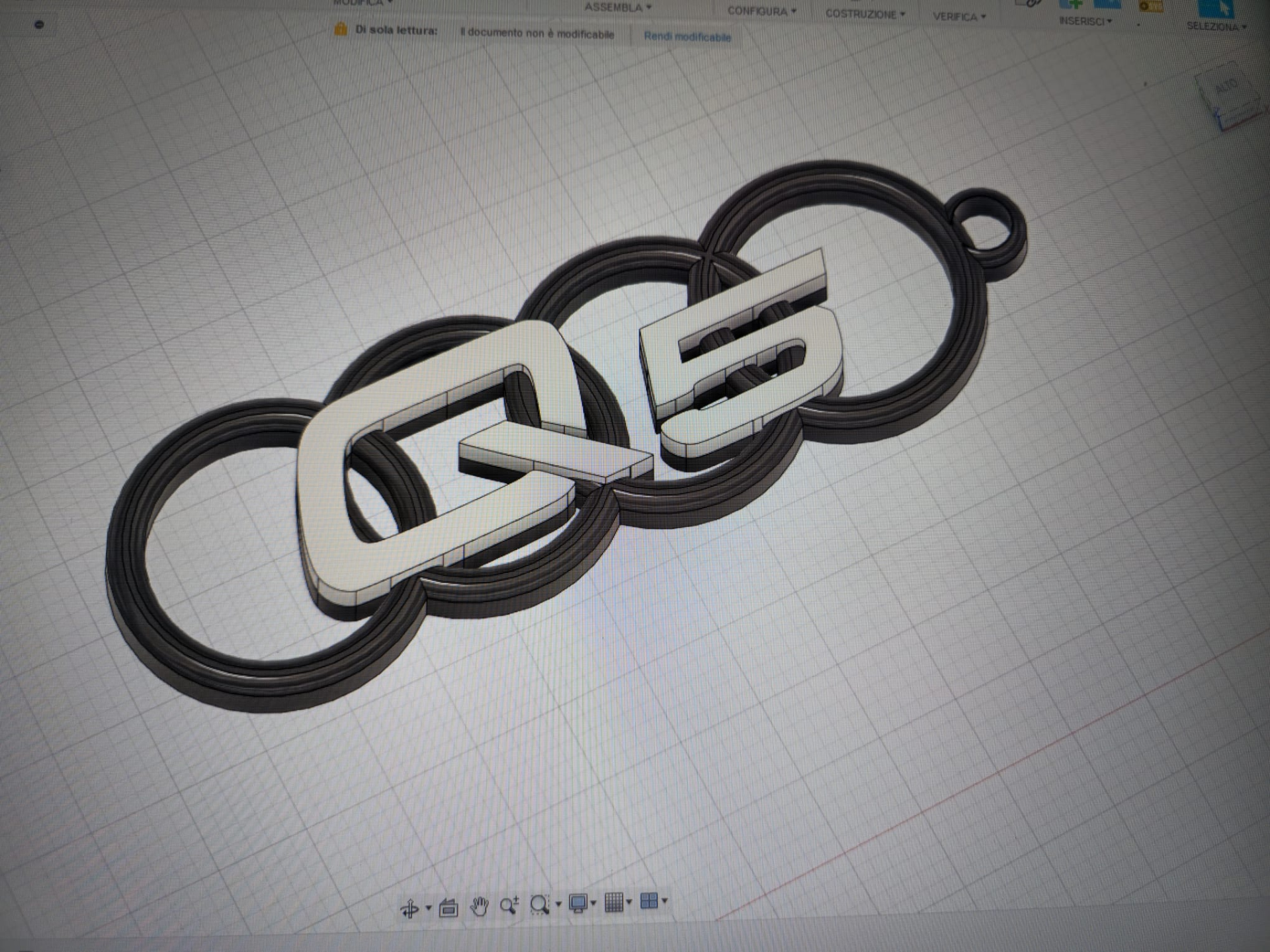Screen dimensions: 1270x952
Task: Expand the Zoom Window options arrow
Action: [559, 904]
